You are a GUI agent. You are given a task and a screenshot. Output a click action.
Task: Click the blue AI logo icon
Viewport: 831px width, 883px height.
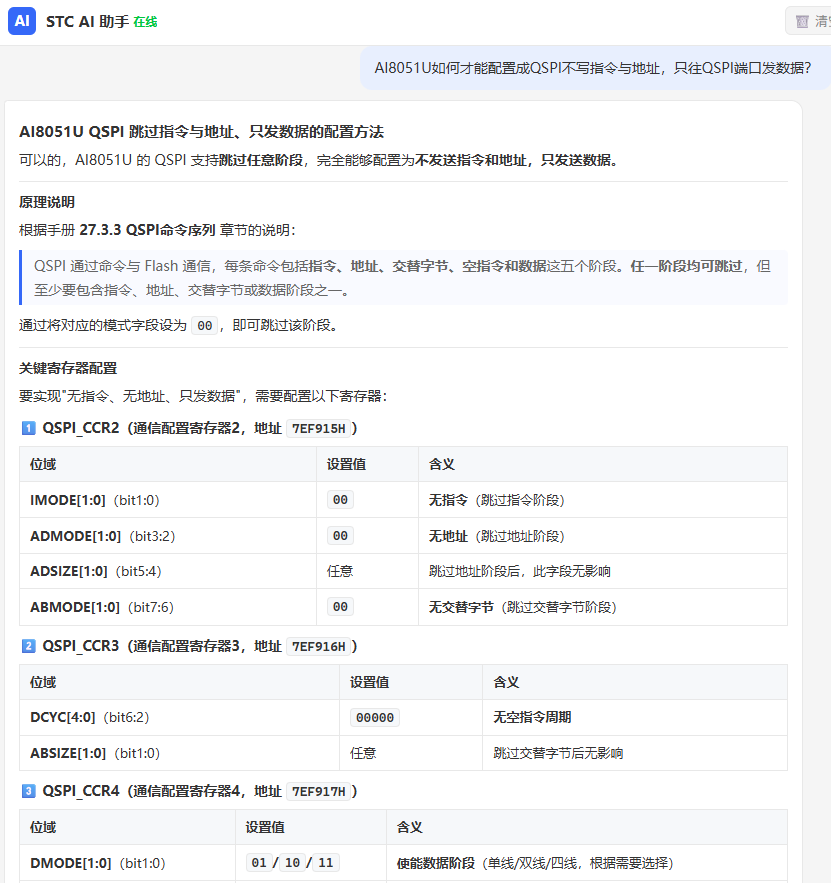click(x=22, y=21)
